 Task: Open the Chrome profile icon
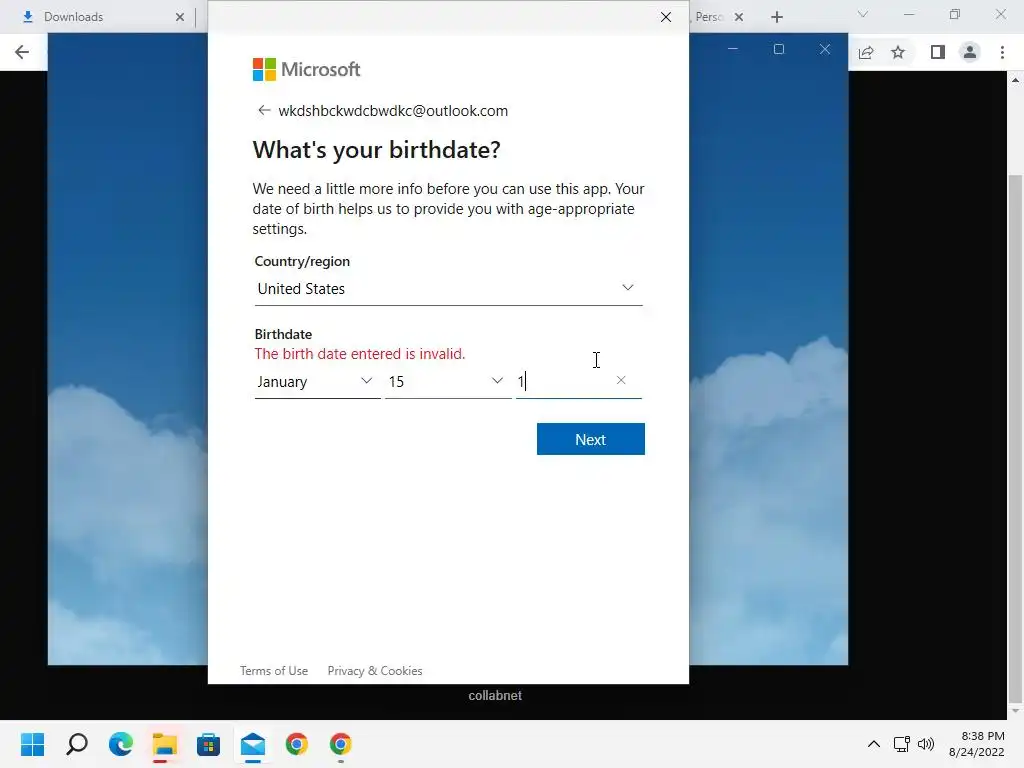[970, 52]
